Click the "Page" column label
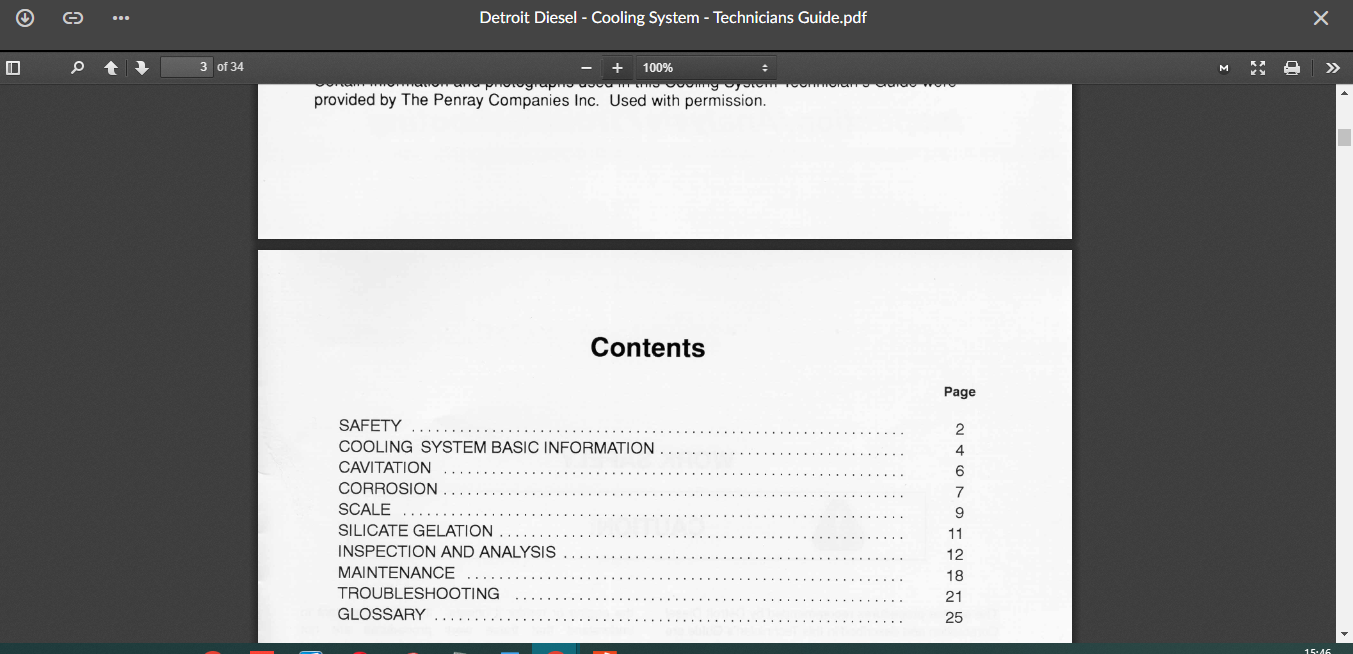This screenshot has height=654, width=1353. tap(960, 392)
